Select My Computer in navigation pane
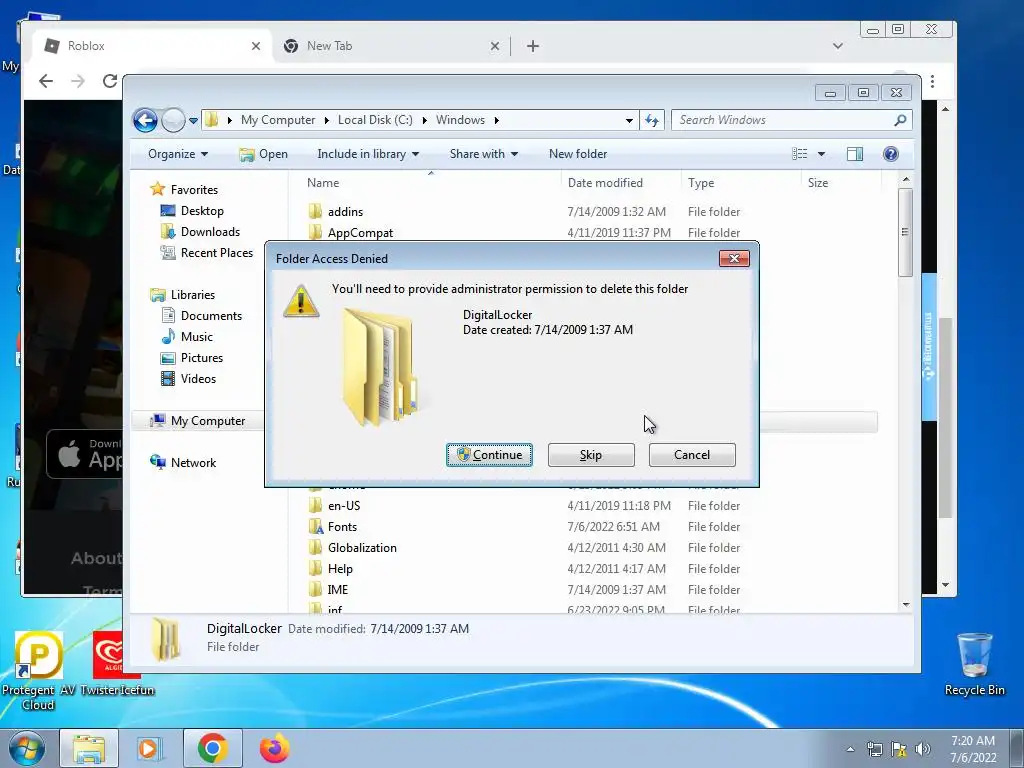This screenshot has height=768, width=1024. point(208,421)
